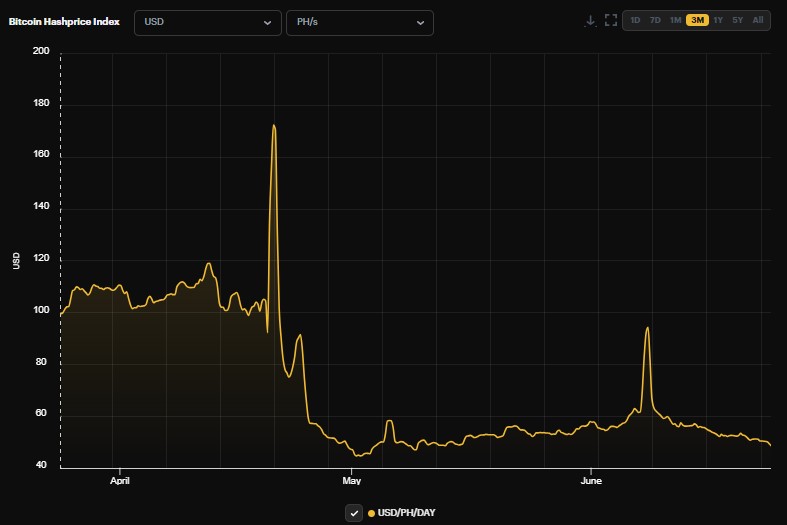Click the 100 y-axis value
Screen dimensions: 787x525
pyautogui.click(x=41, y=310)
